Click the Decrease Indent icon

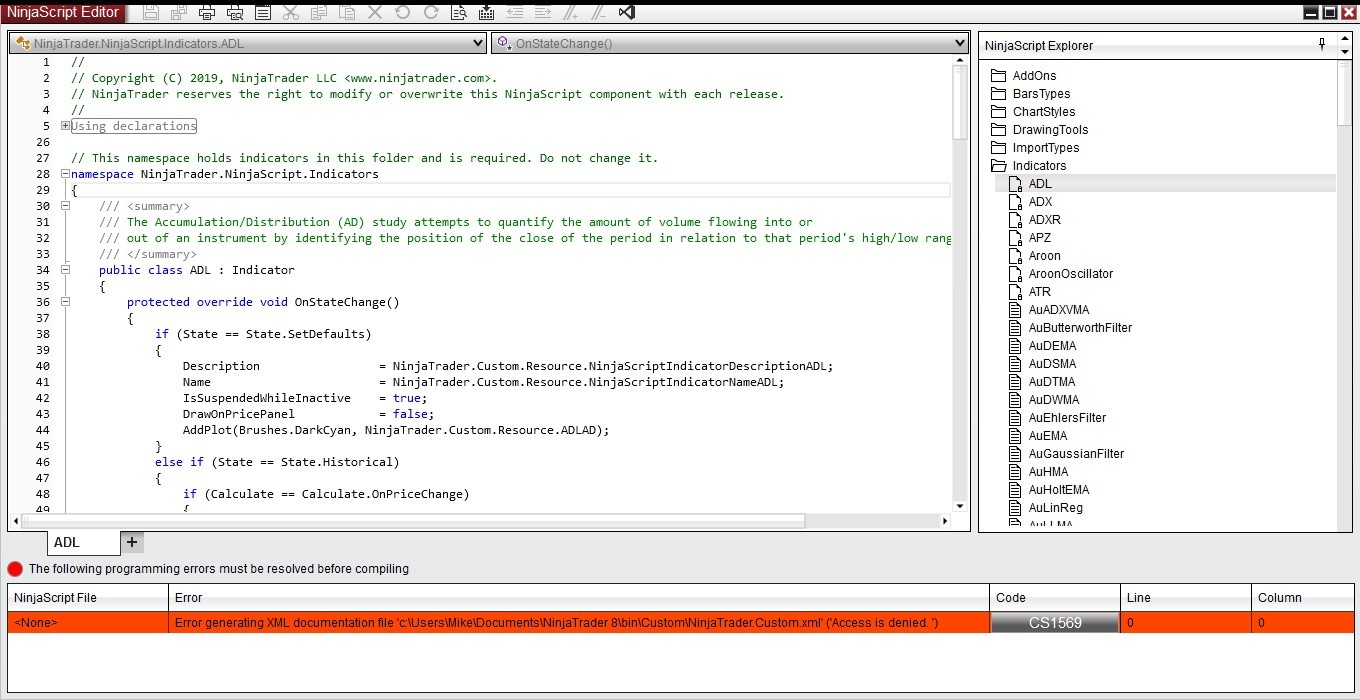click(515, 12)
